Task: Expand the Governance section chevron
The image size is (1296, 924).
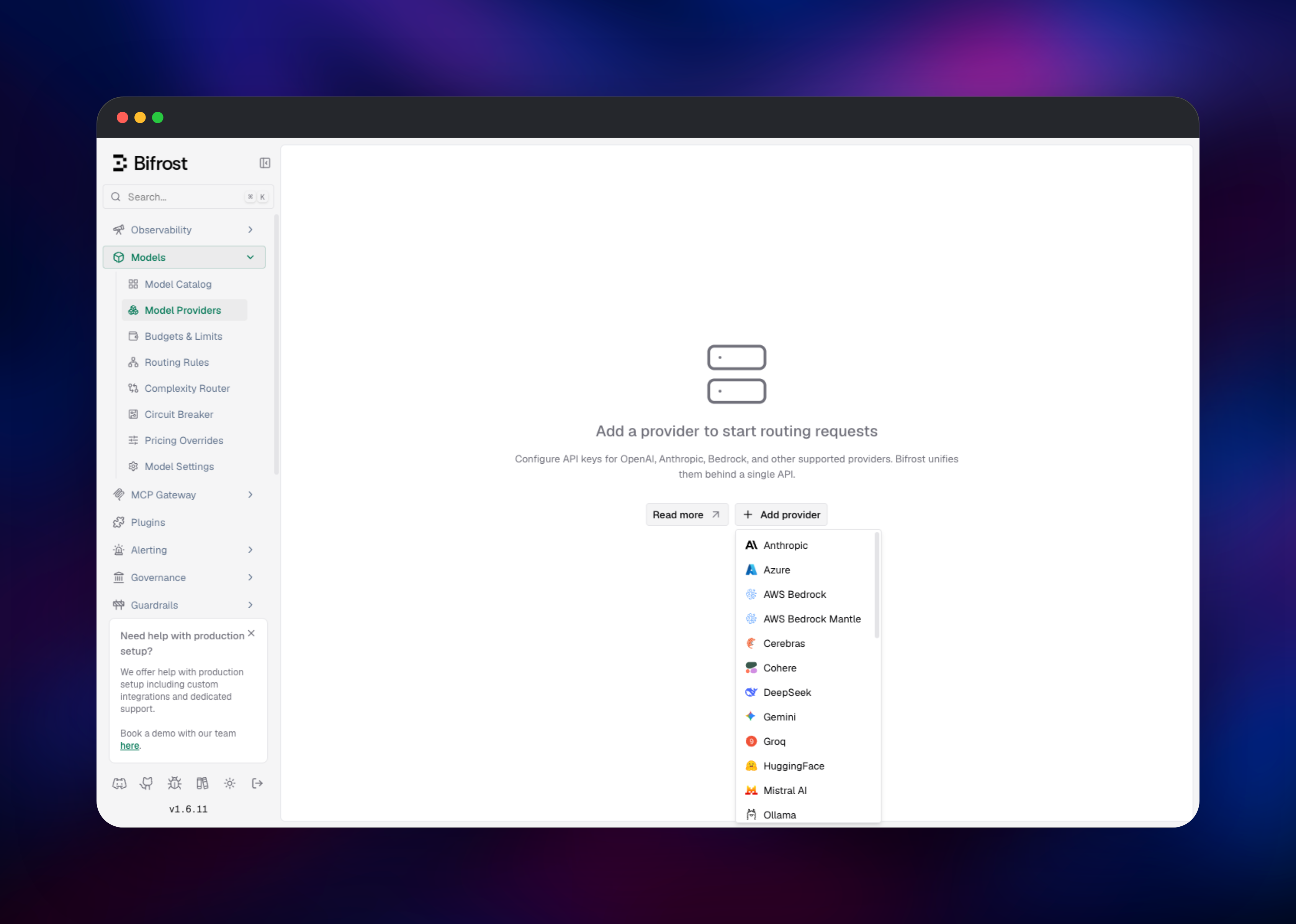Action: click(250, 577)
